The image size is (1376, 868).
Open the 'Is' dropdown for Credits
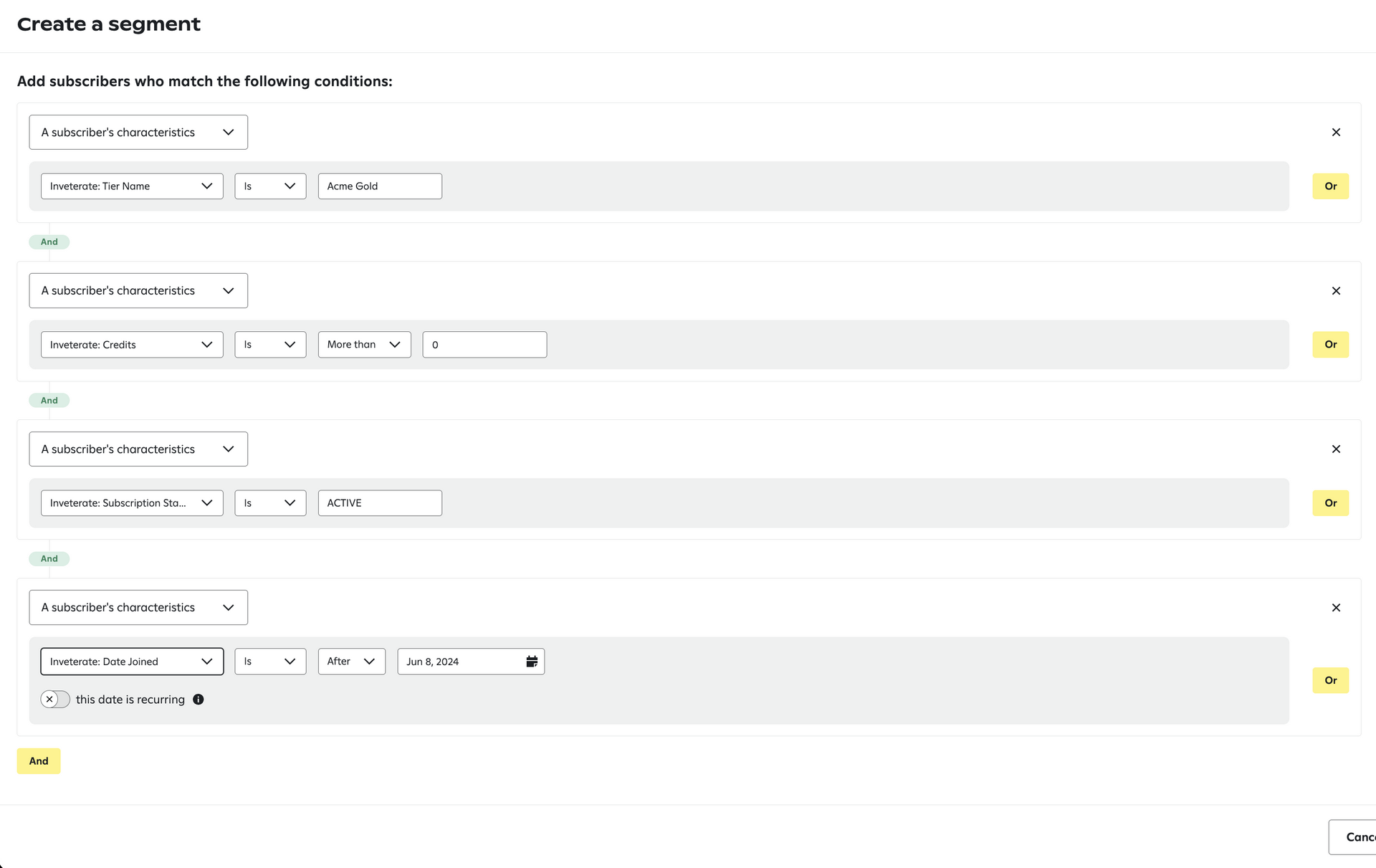point(270,345)
